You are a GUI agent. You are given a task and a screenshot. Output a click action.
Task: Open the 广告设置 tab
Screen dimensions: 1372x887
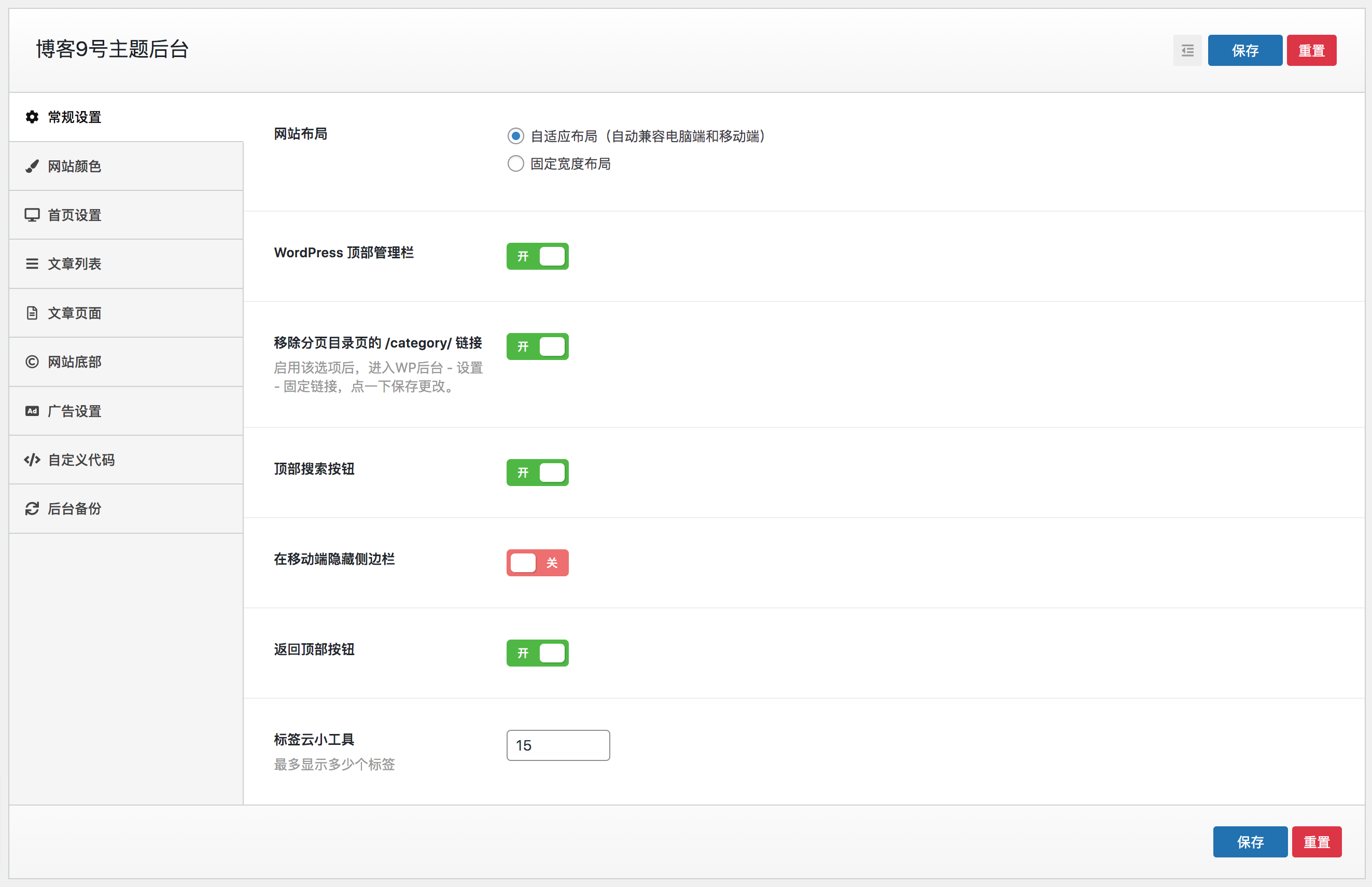126,411
